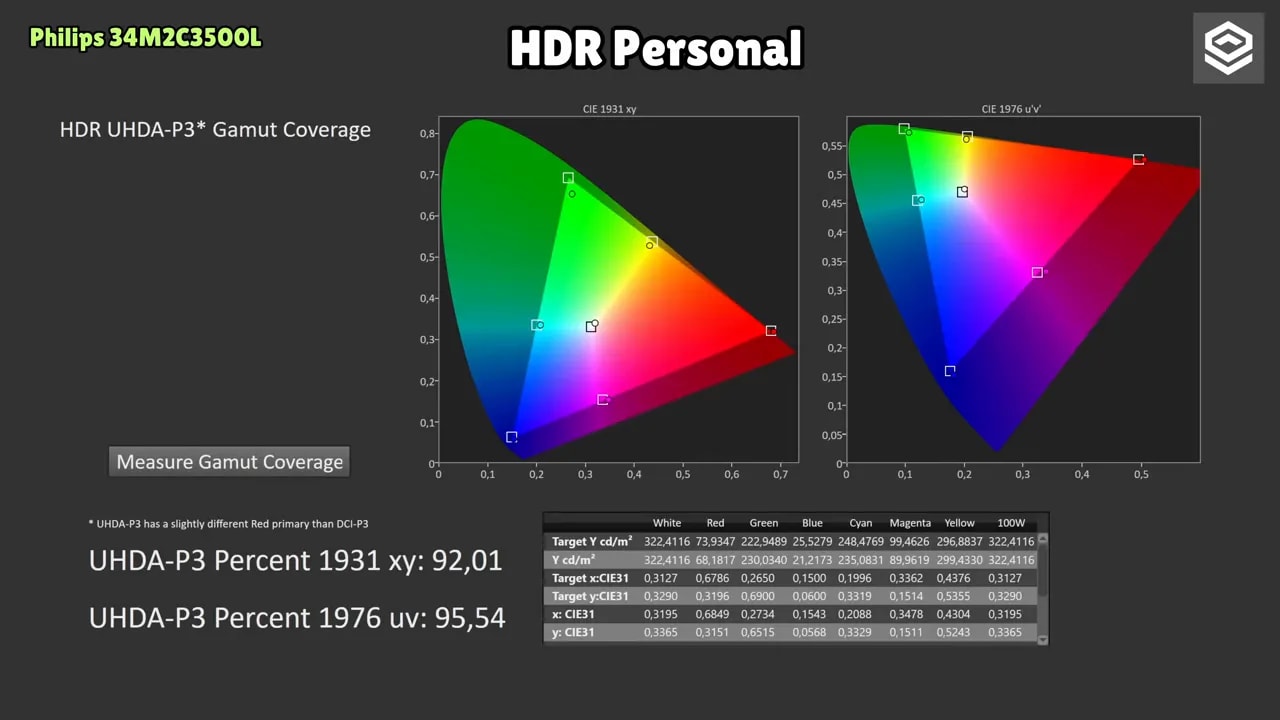1280x720 pixels.
Task: Click the cell value 0,6849
Action: [x=715, y=614]
